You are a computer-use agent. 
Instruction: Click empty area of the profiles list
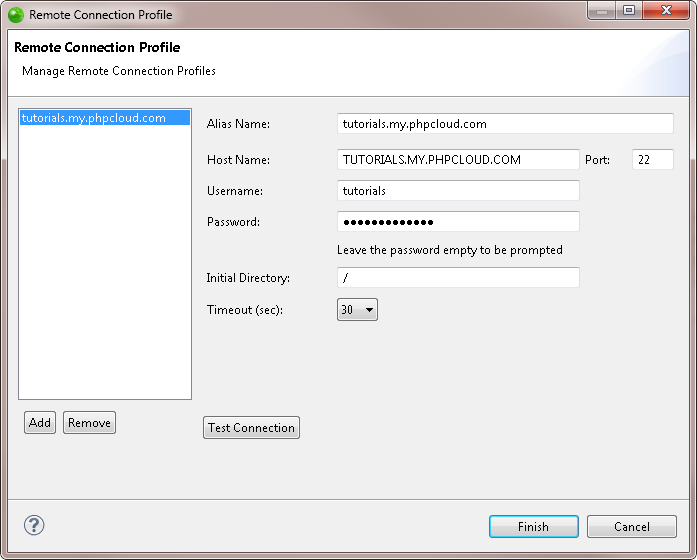click(x=105, y=262)
